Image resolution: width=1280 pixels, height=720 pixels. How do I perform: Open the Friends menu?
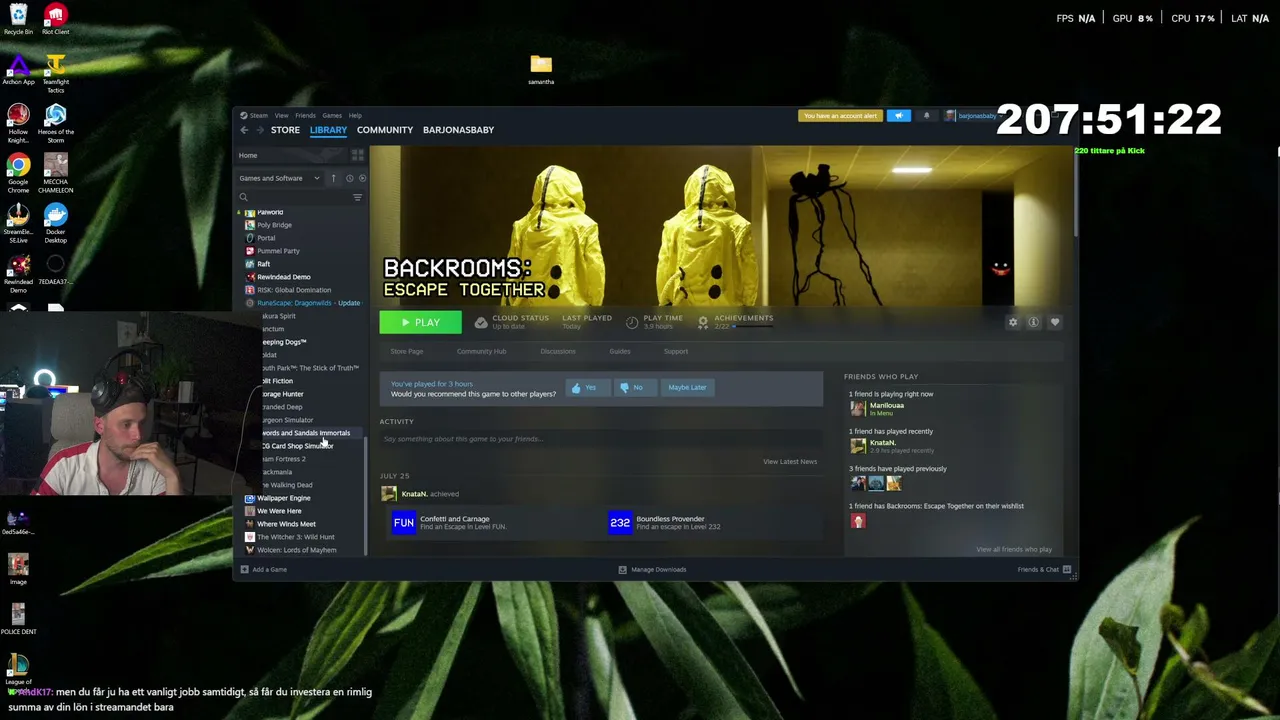click(305, 115)
